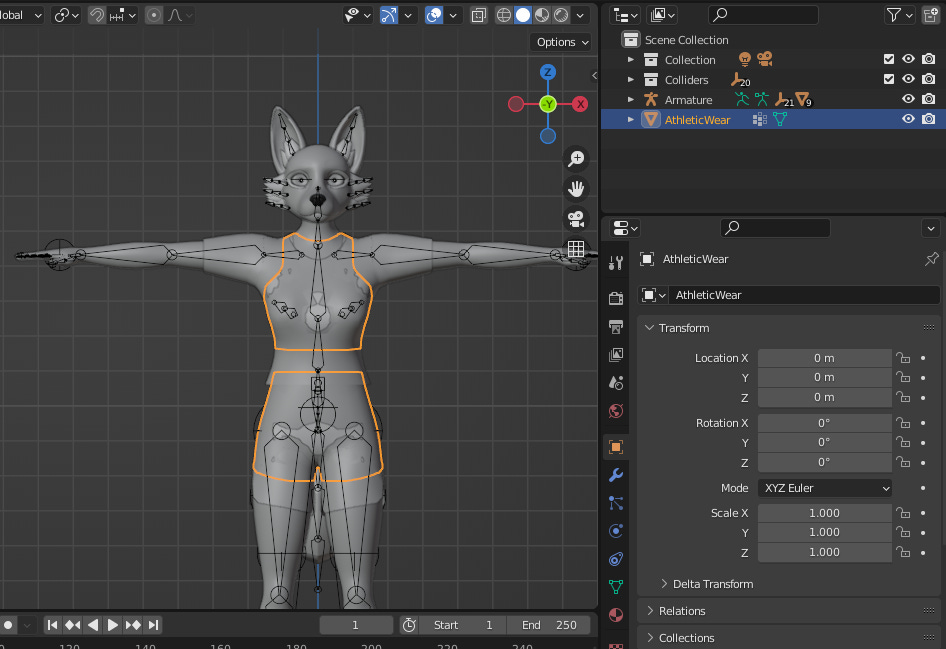Image resolution: width=946 pixels, height=649 pixels.
Task: Click the pan hand viewport button
Action: pos(576,189)
